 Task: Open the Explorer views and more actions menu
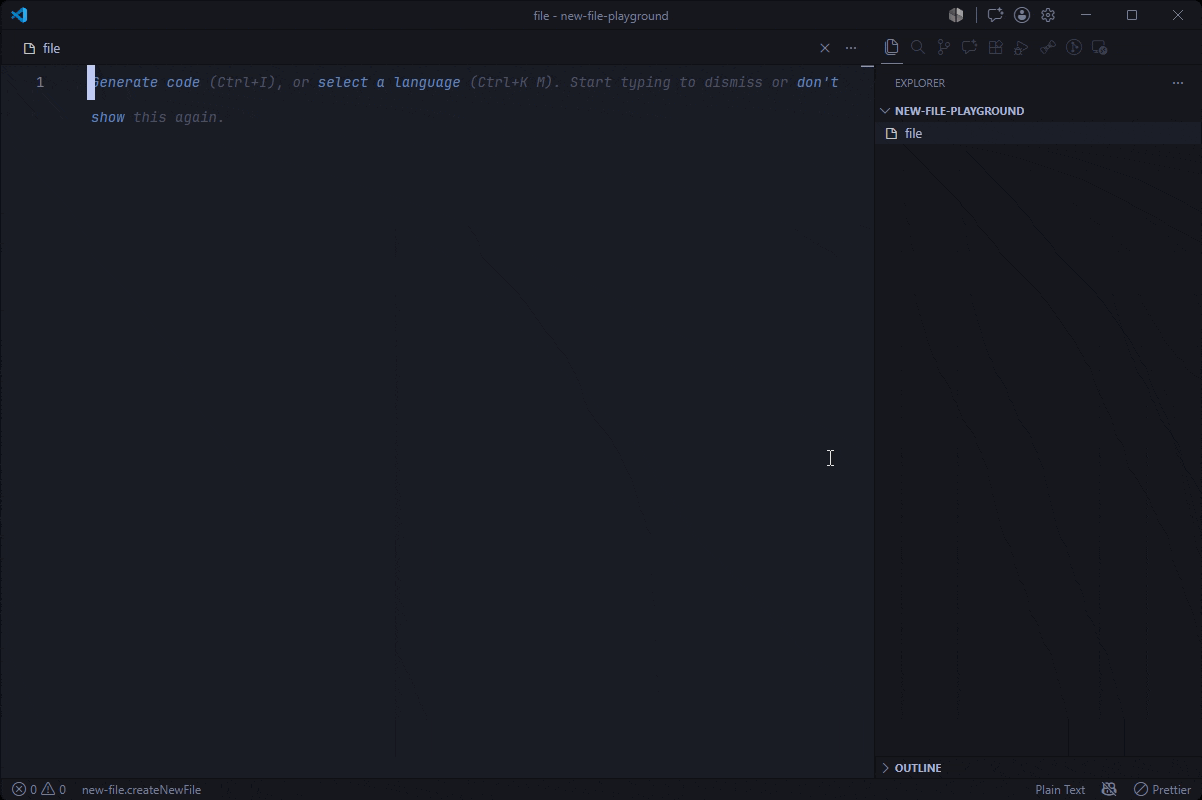coord(1178,83)
